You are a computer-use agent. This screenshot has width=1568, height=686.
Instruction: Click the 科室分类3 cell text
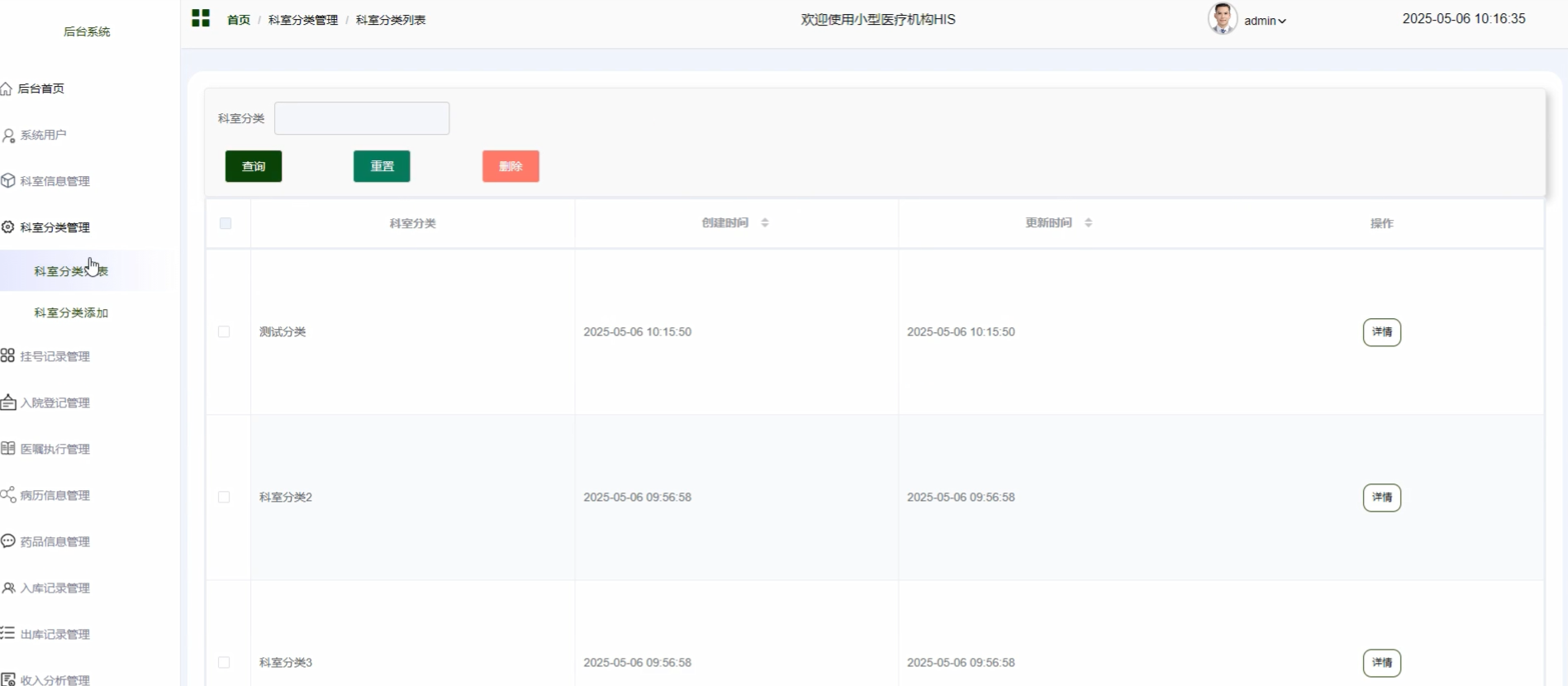click(286, 662)
